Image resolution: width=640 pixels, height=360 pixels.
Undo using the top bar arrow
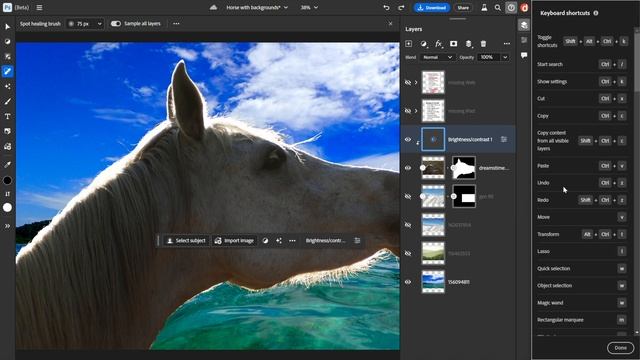click(x=386, y=7)
